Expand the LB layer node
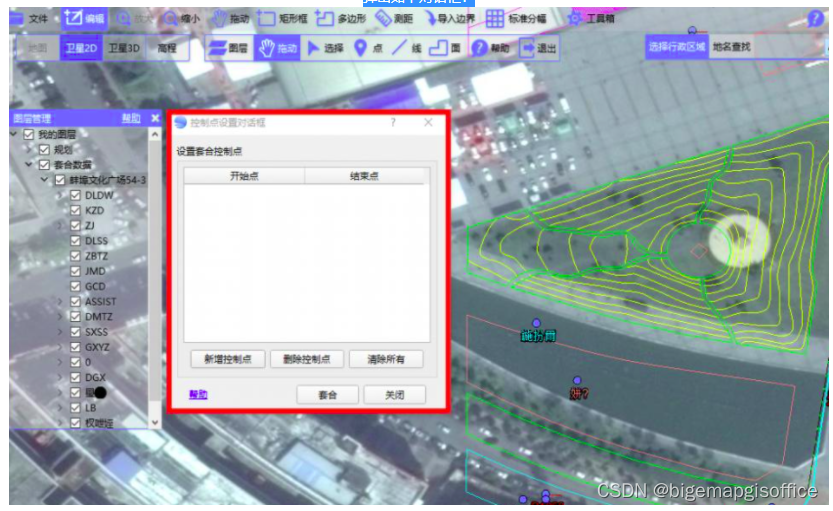Image resolution: width=833 pixels, height=511 pixels. 61,407
